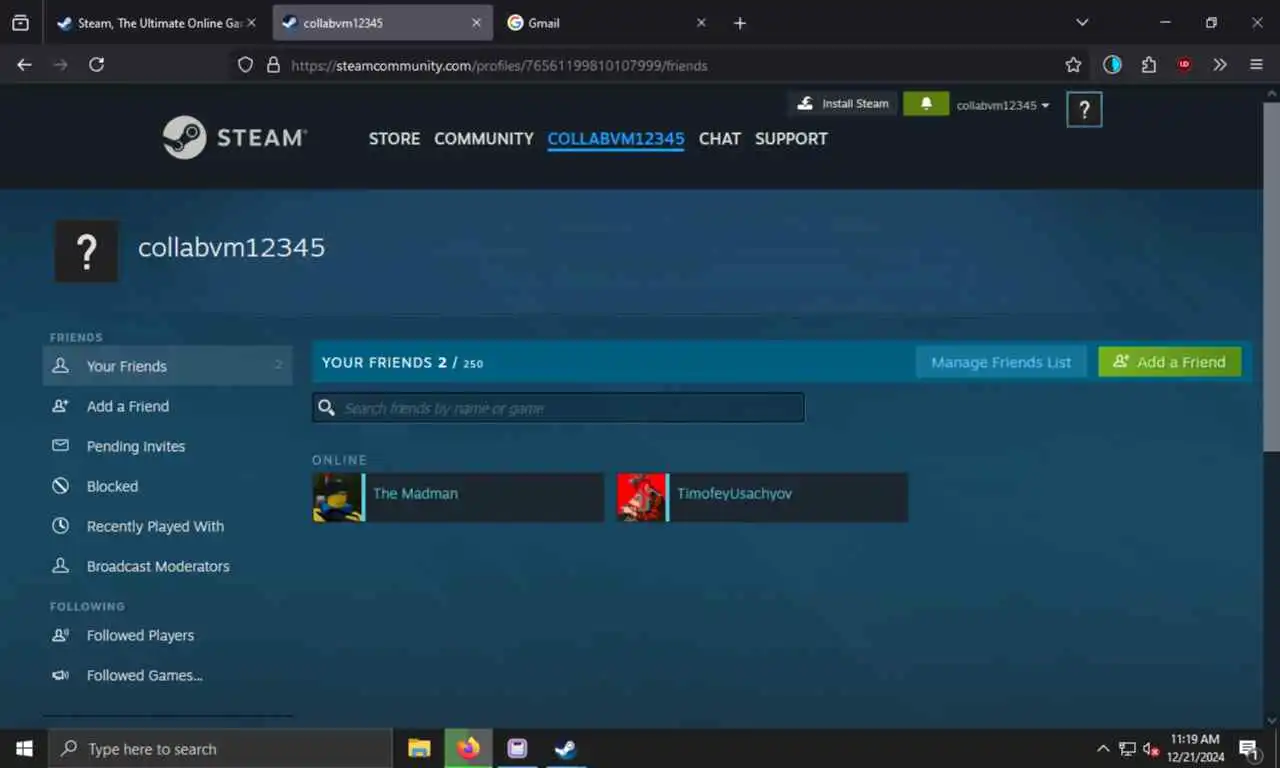Click the page vertical scrollbar thumb
This screenshot has width=1280, height=768.
(x=1271, y=276)
